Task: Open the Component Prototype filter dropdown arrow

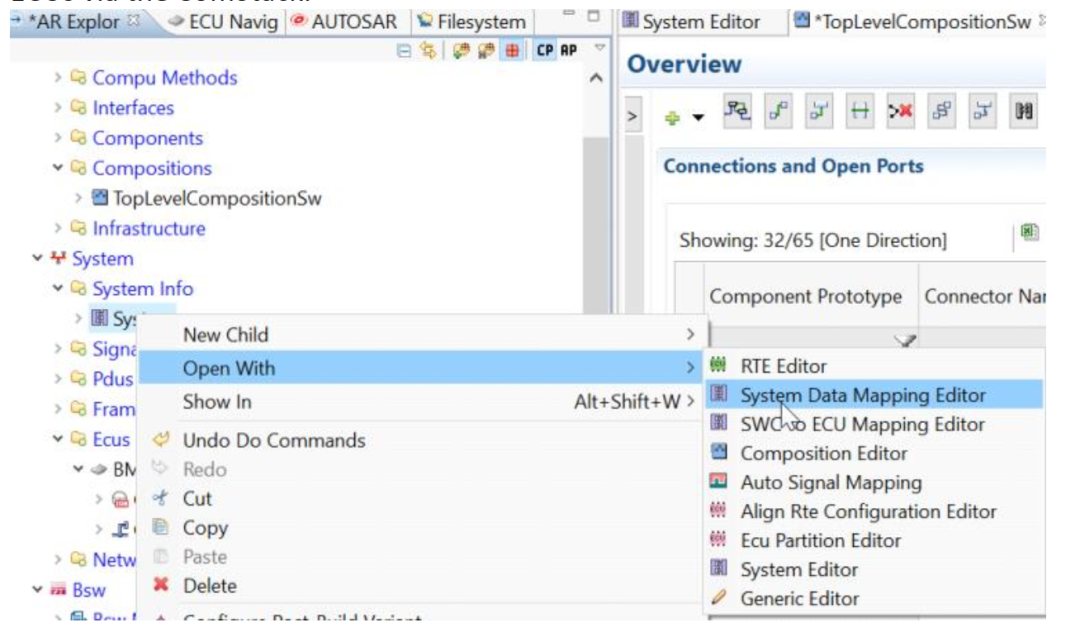Action: point(904,340)
